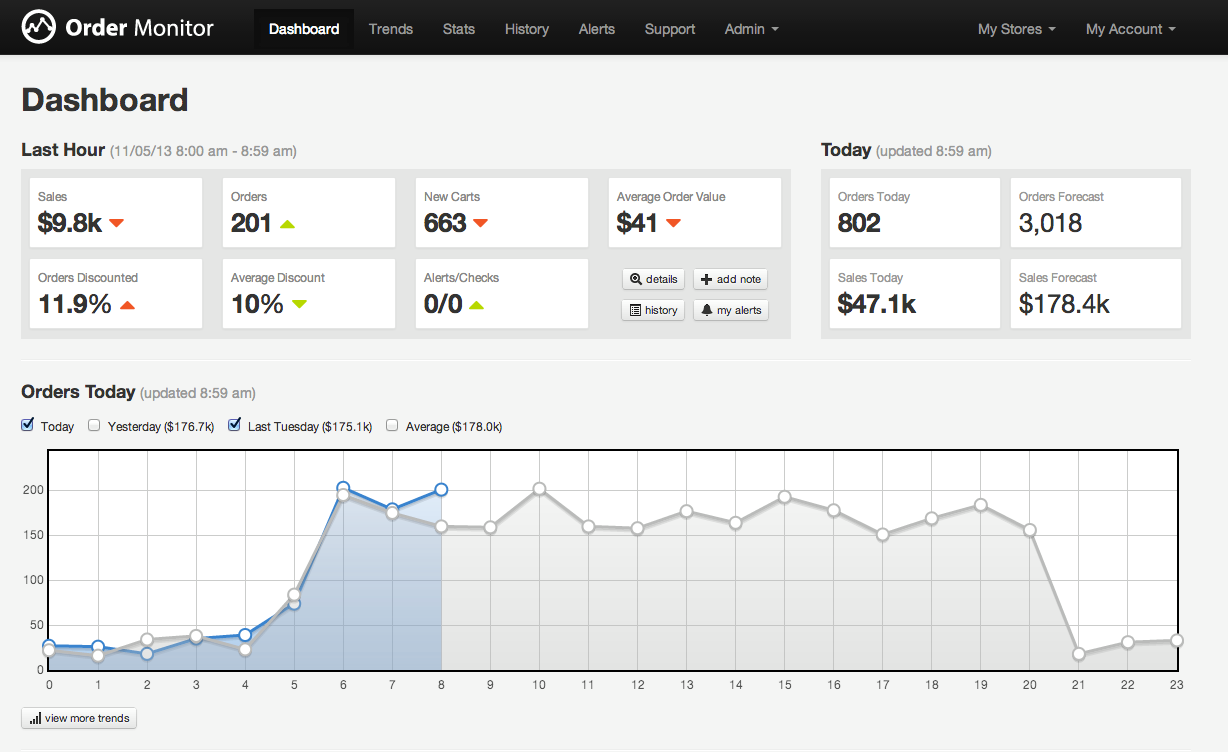The height and width of the screenshot is (752, 1228).
Task: Select the blue Today data point at hour 8
Action: (441, 490)
